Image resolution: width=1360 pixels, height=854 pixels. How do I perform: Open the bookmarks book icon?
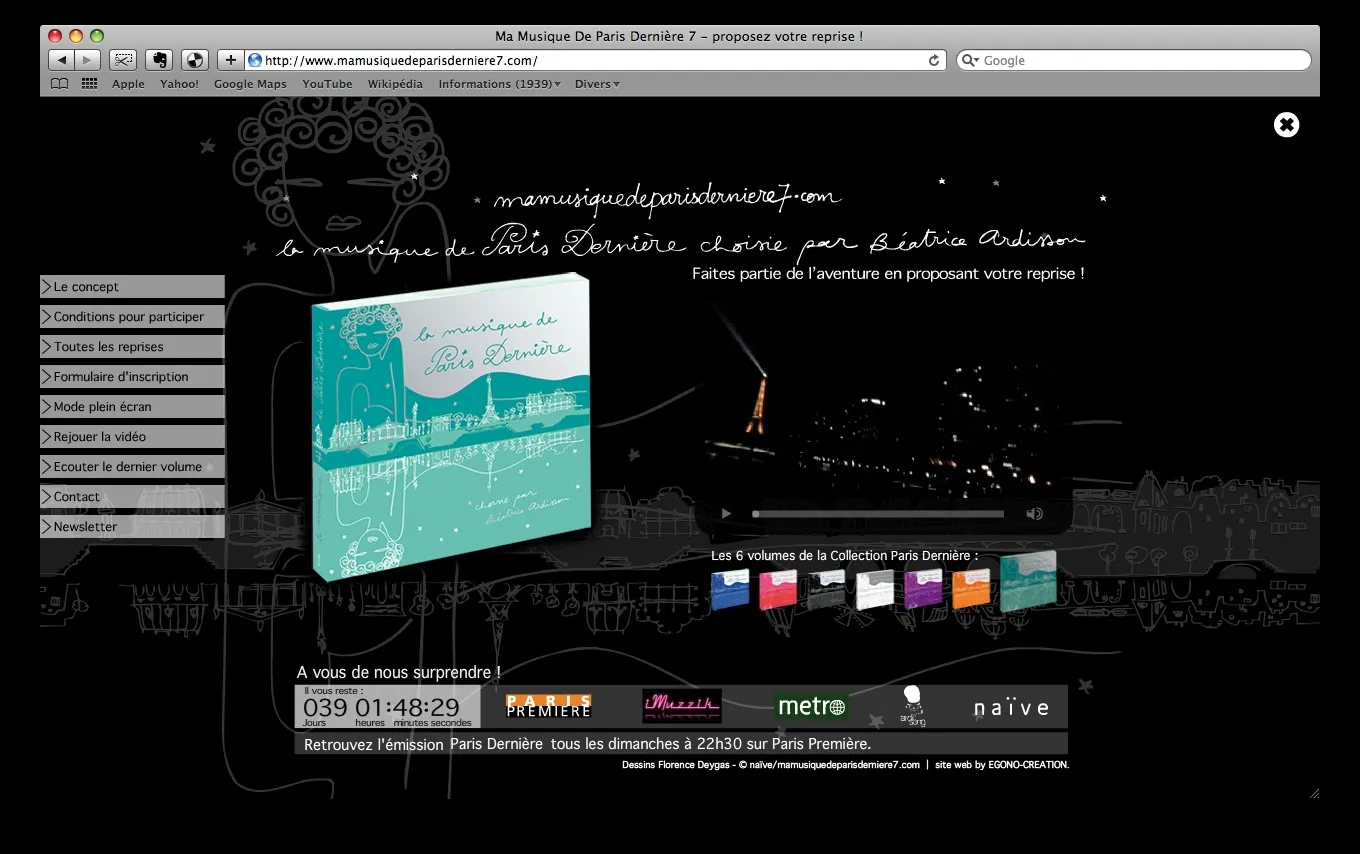(x=60, y=84)
